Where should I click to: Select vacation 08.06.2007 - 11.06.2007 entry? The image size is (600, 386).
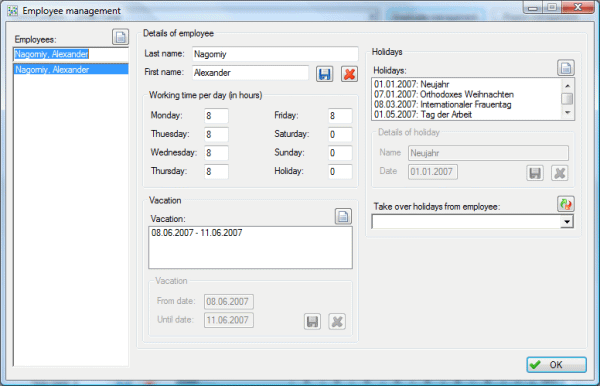point(250,233)
